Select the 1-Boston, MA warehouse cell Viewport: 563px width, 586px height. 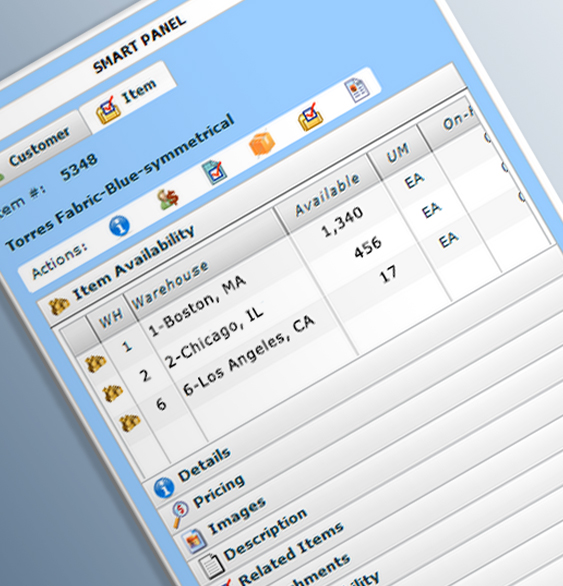(x=197, y=306)
